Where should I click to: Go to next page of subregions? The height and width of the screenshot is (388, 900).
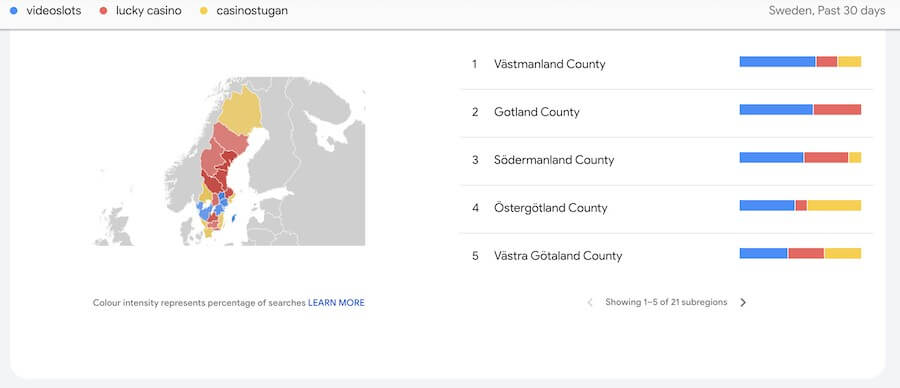pyautogui.click(x=743, y=302)
